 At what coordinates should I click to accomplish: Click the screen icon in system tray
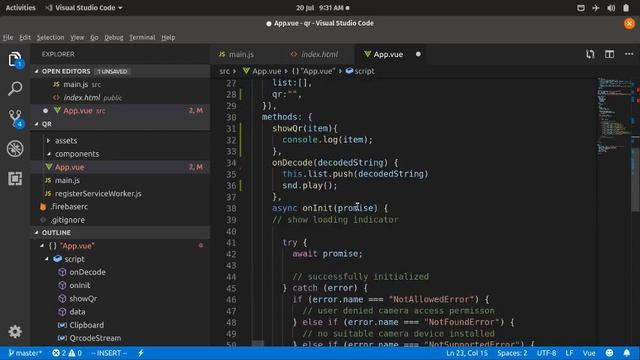[580, 8]
